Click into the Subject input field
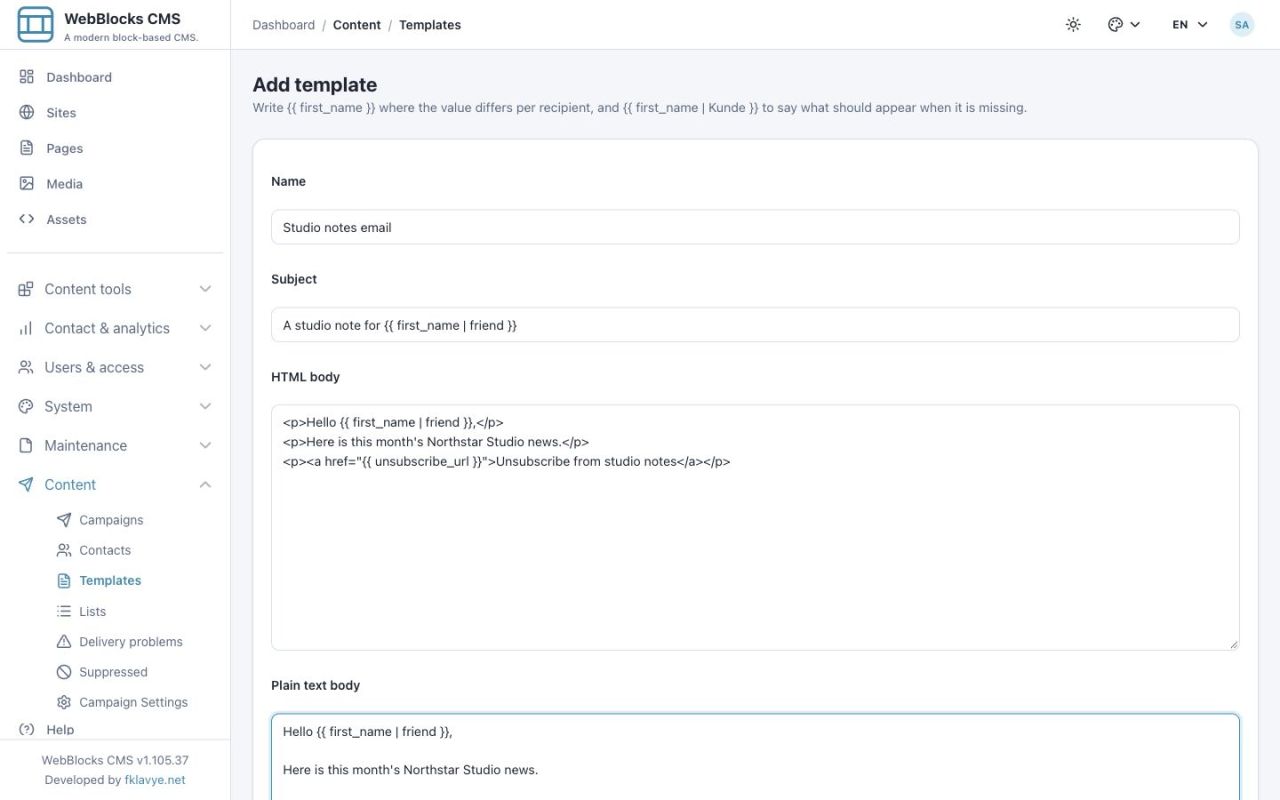Screen dimensions: 1280x800 click(x=755, y=325)
